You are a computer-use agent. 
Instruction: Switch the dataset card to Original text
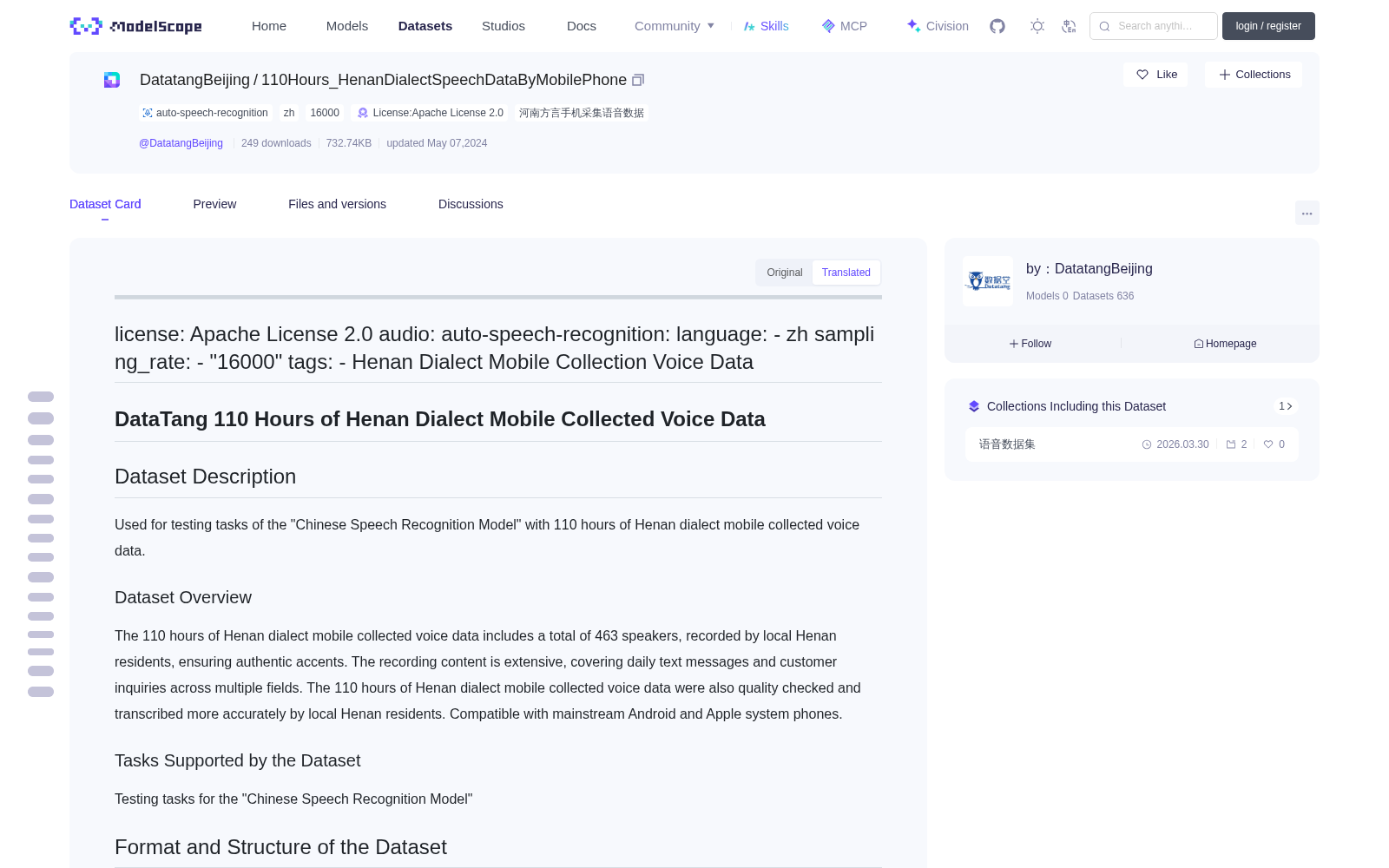pos(785,273)
